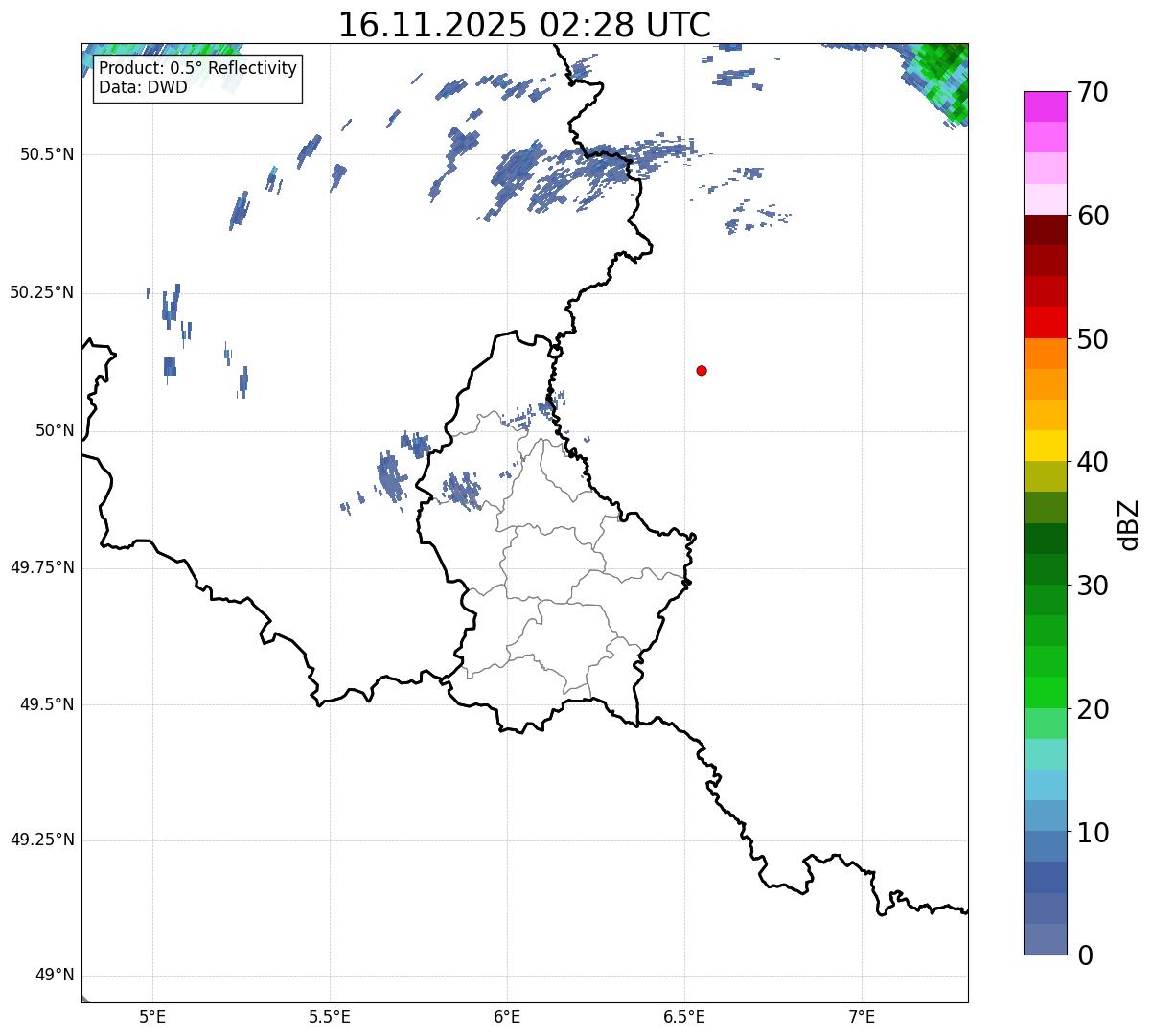Click the yellow colorbar segment above 40
The width and height of the screenshot is (1152, 1036).
[1046, 446]
